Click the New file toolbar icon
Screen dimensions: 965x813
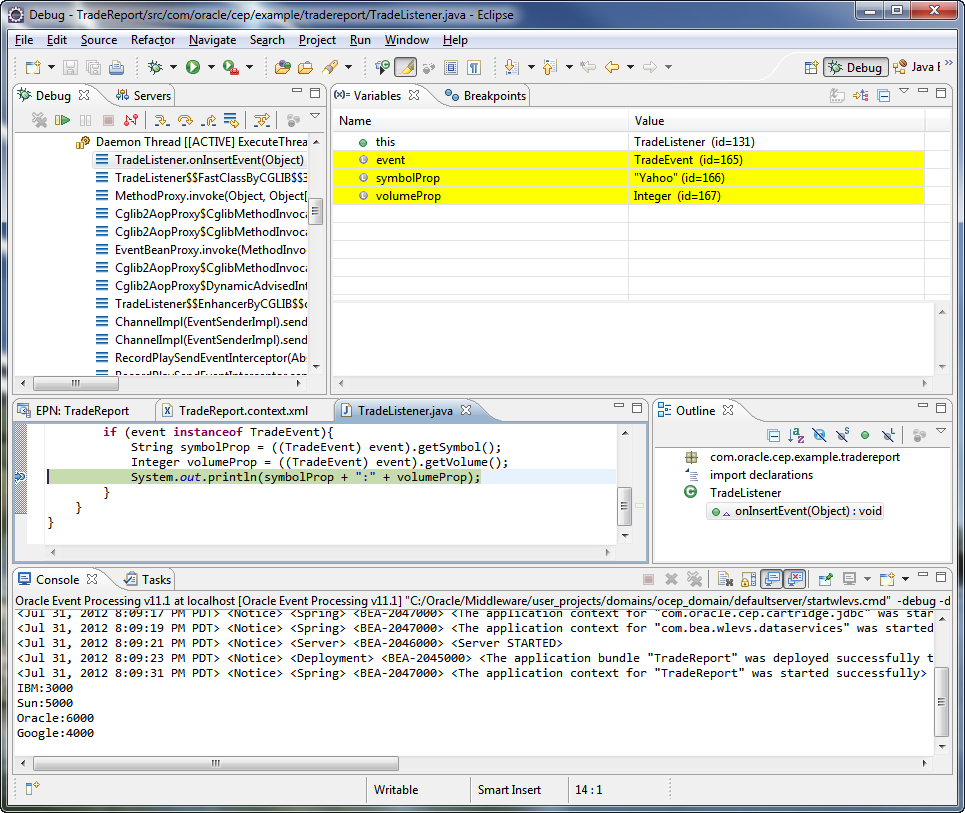(33, 67)
